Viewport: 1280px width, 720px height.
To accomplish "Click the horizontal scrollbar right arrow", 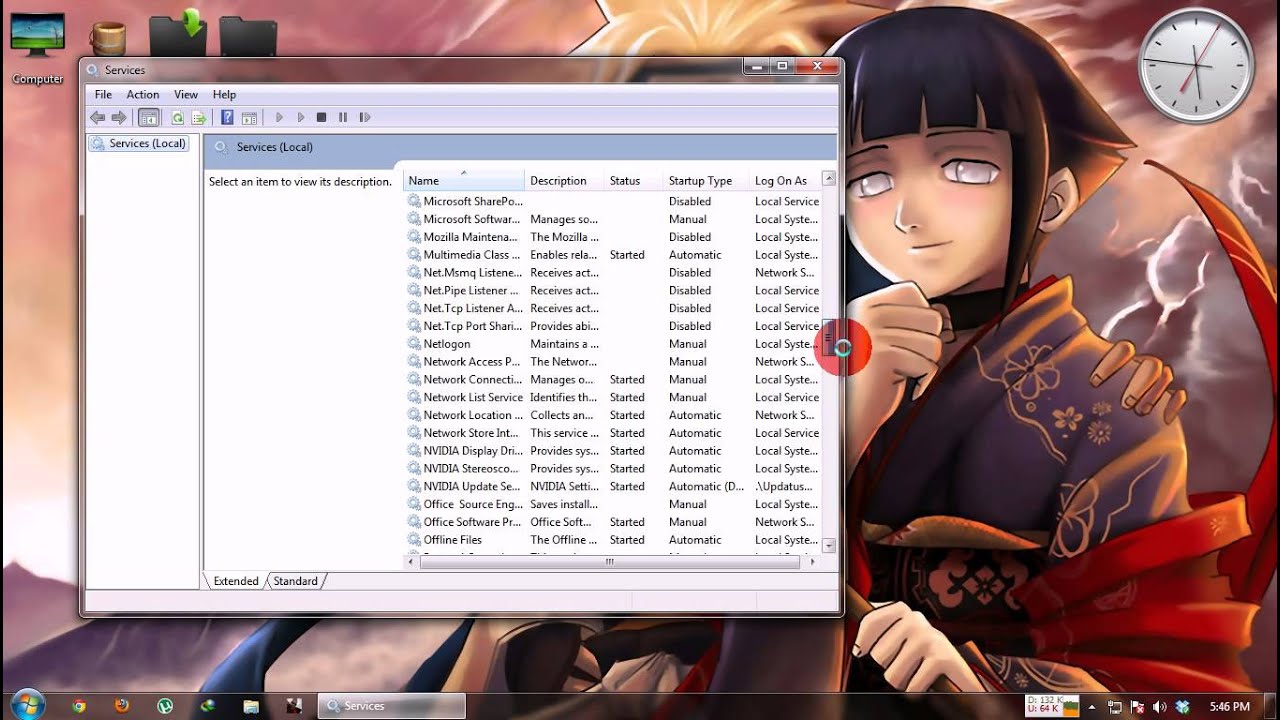I will [x=812, y=562].
